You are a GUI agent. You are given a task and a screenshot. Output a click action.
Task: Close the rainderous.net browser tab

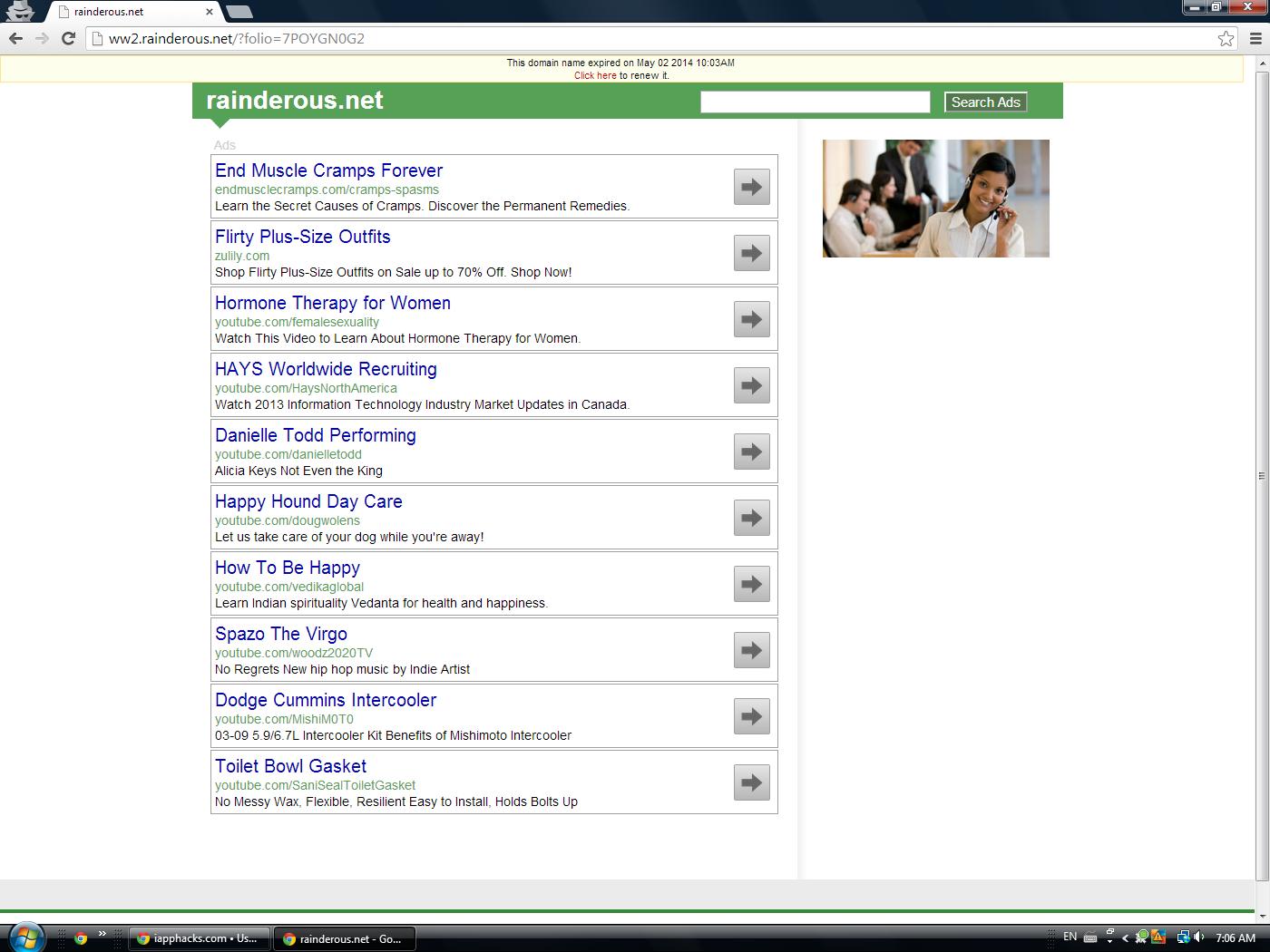click(210, 12)
